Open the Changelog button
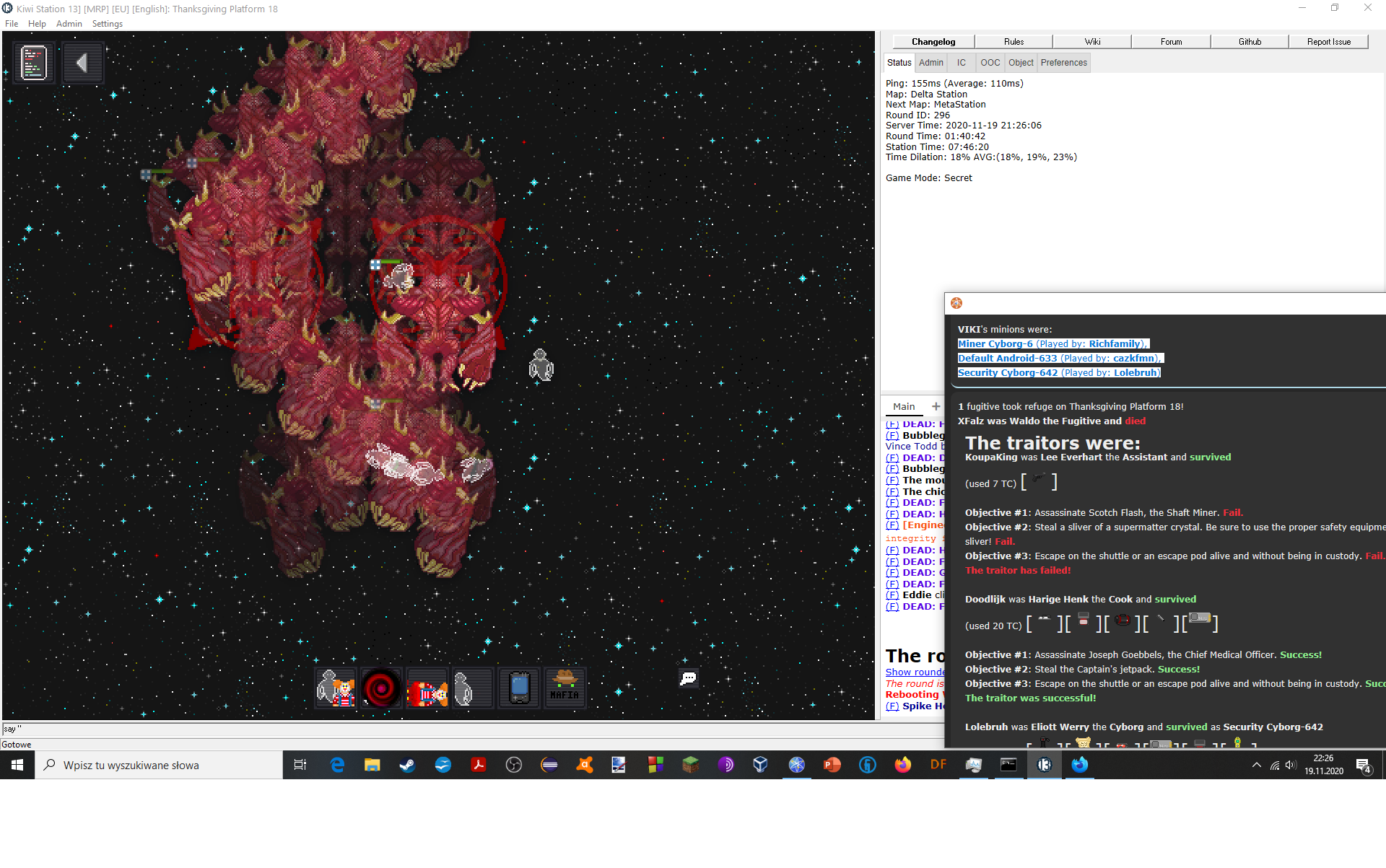This screenshot has height=868, width=1386. (933, 42)
